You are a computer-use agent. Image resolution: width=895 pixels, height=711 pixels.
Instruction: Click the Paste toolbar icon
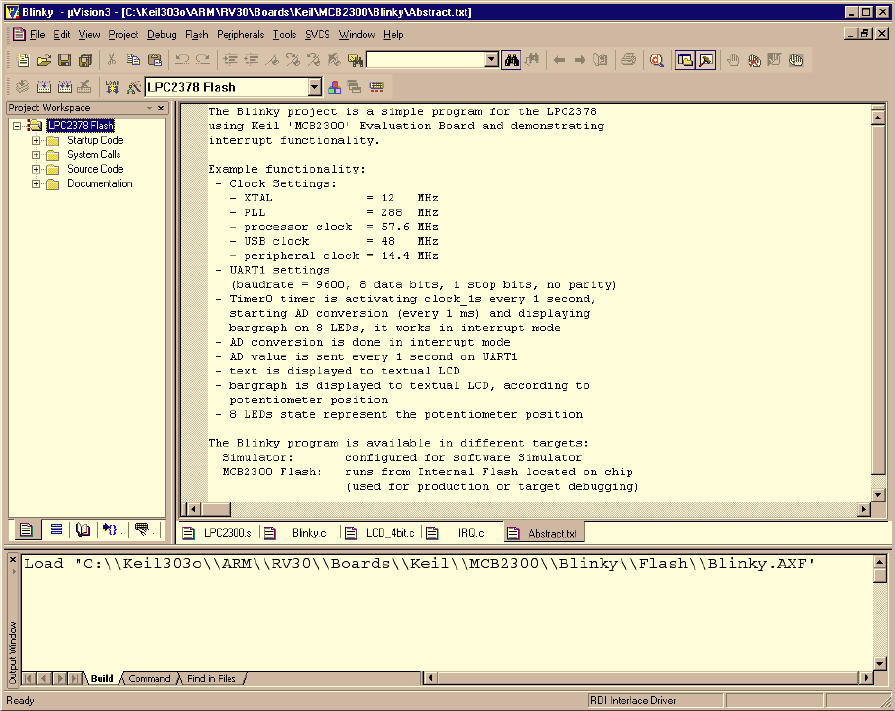click(x=154, y=60)
